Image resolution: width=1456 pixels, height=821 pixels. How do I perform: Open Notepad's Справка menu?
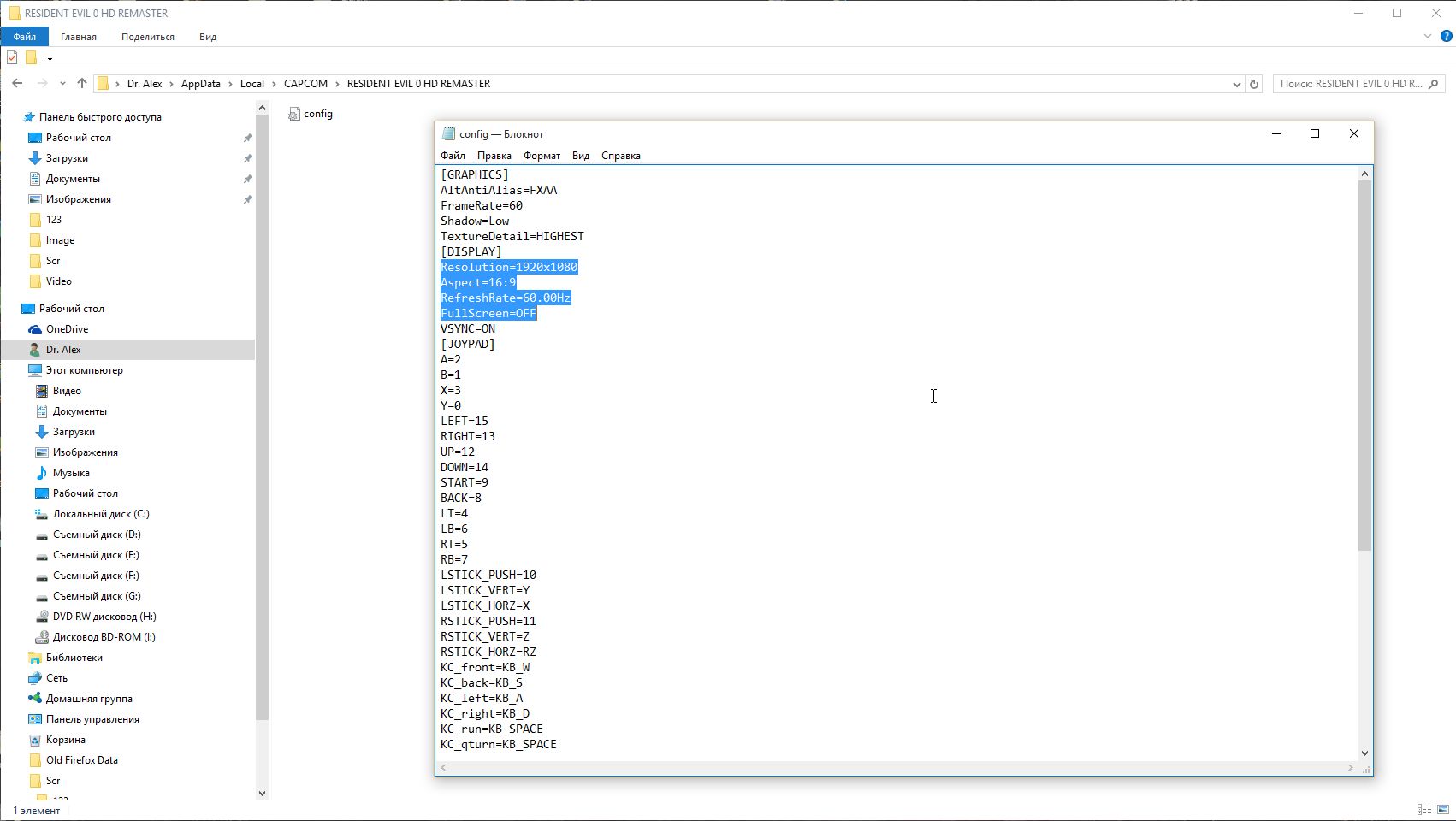(x=621, y=156)
